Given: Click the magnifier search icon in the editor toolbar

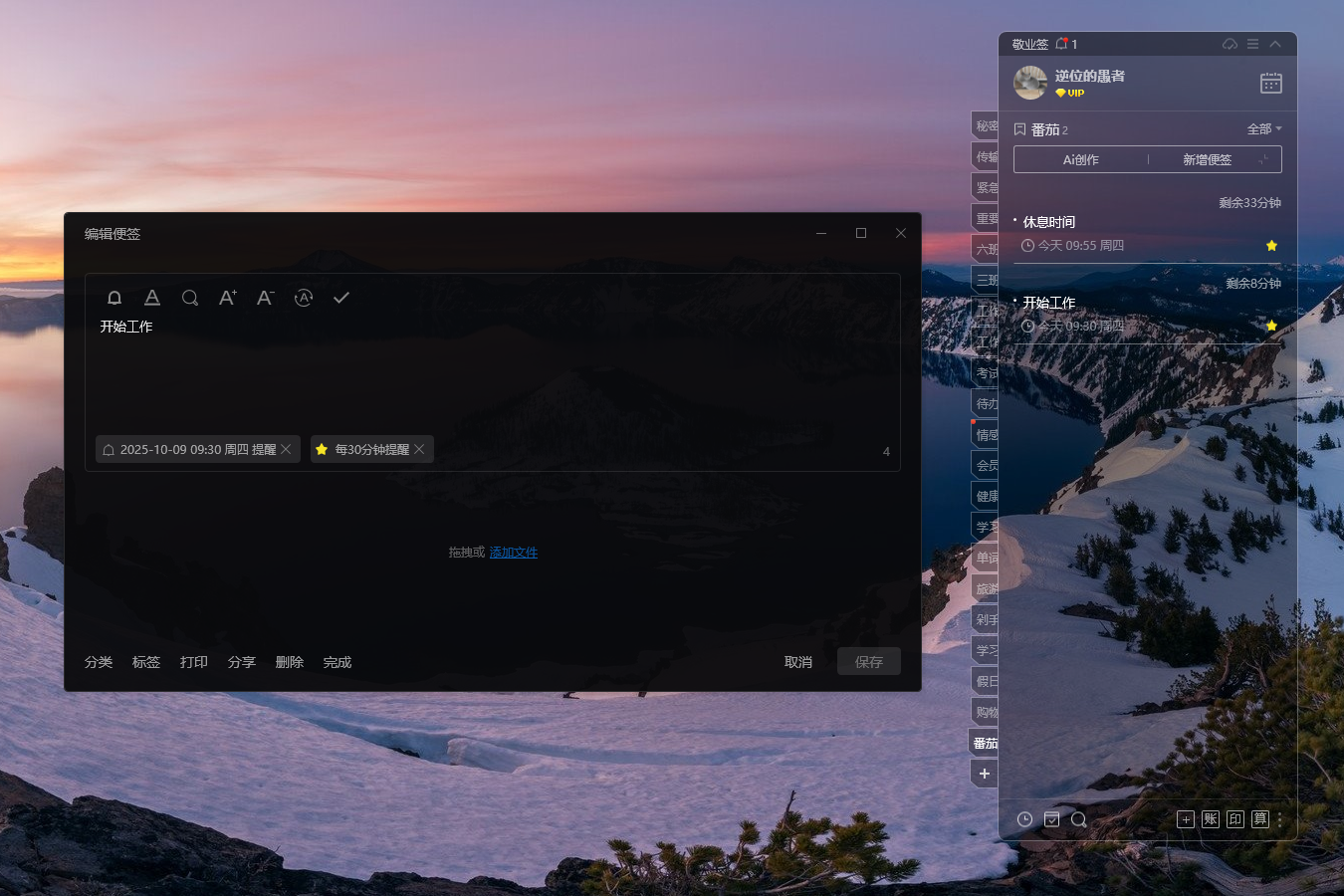Looking at the screenshot, I should (190, 298).
